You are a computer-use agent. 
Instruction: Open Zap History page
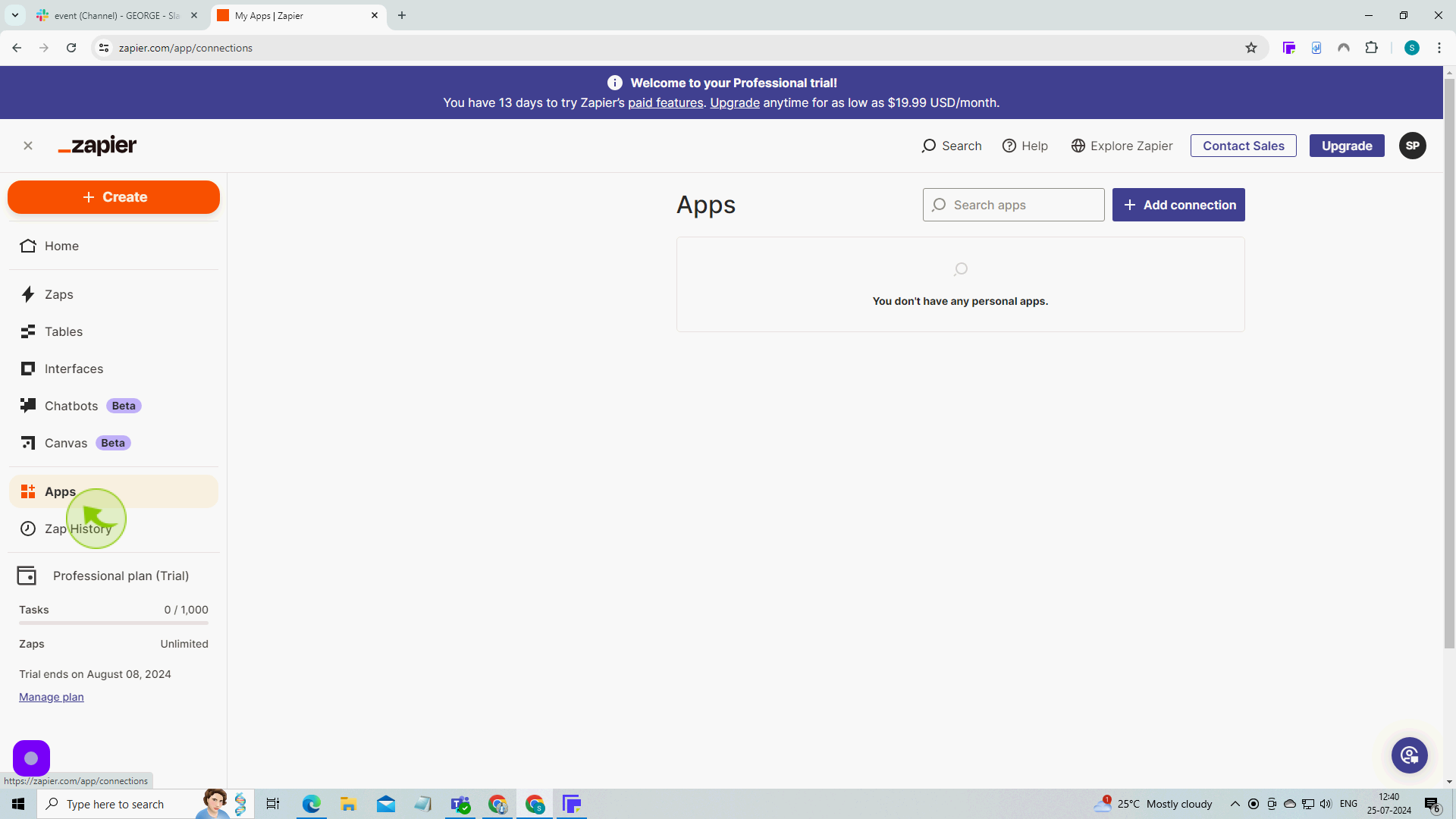pos(114,529)
